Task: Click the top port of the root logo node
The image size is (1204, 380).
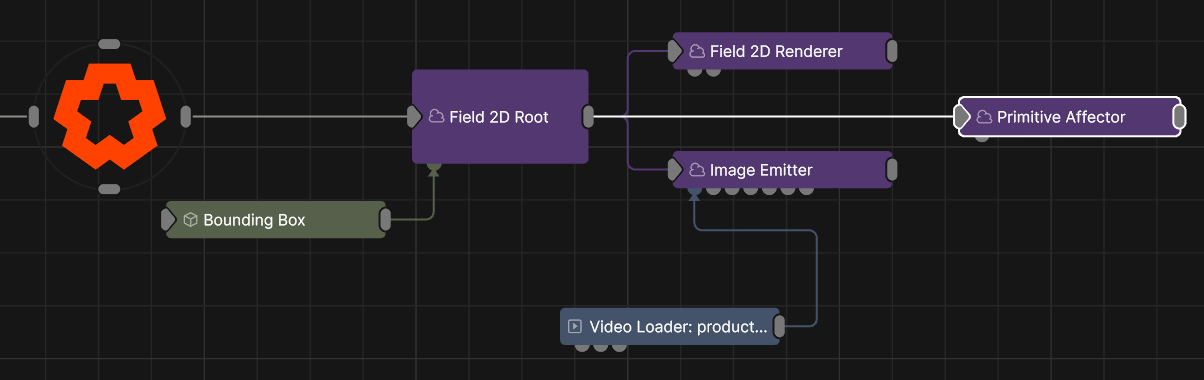Action: [109, 44]
